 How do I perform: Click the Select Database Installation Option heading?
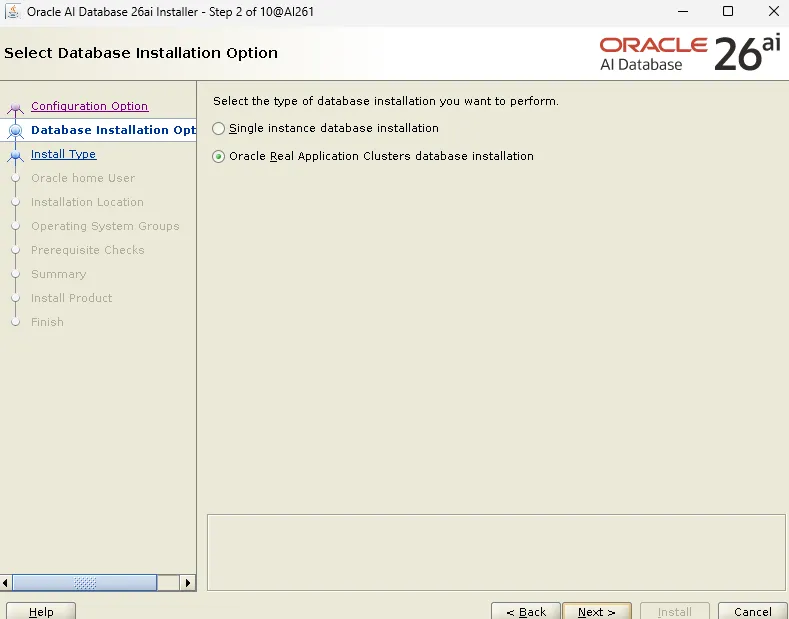click(x=141, y=53)
